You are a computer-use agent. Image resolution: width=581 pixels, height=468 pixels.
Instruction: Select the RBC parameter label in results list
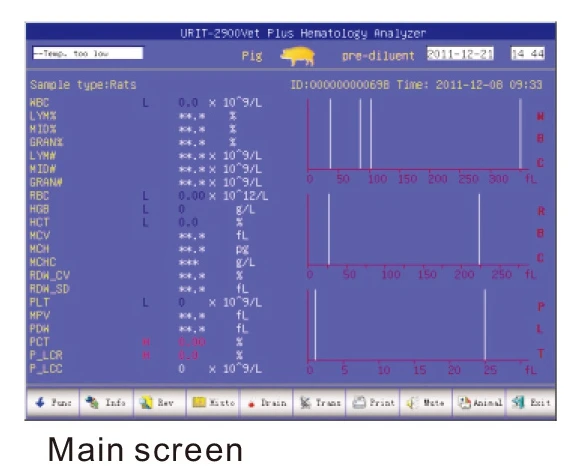[39, 196]
